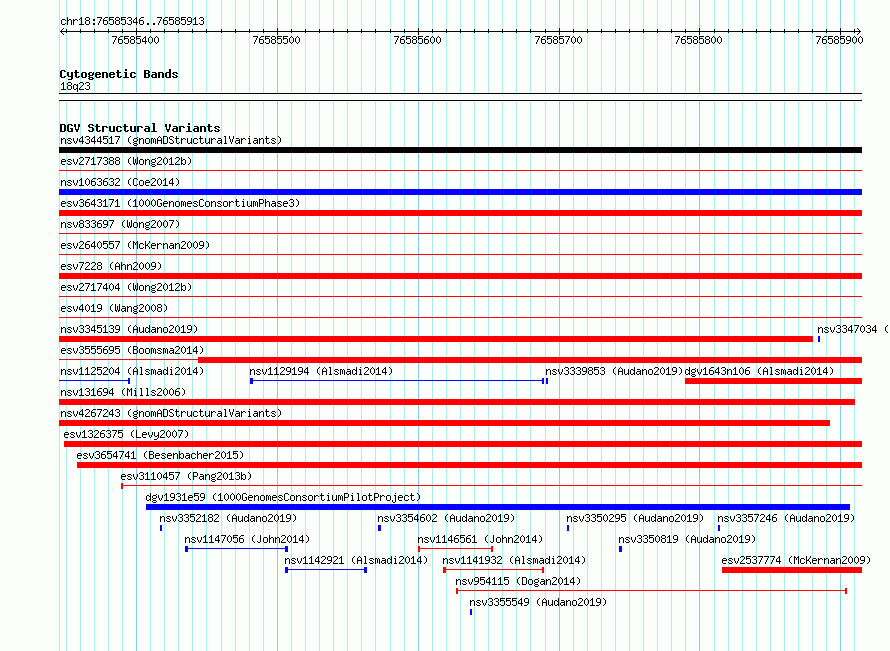Image resolution: width=890 pixels, height=651 pixels.
Task: Click esv3110457 (Pang2013b) label
Action: tap(186, 476)
